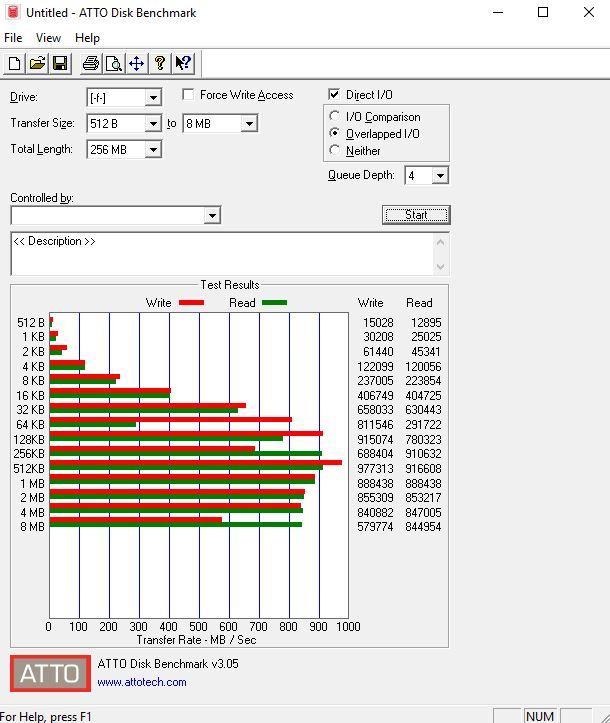Click the Print toolbar icon

click(x=90, y=63)
